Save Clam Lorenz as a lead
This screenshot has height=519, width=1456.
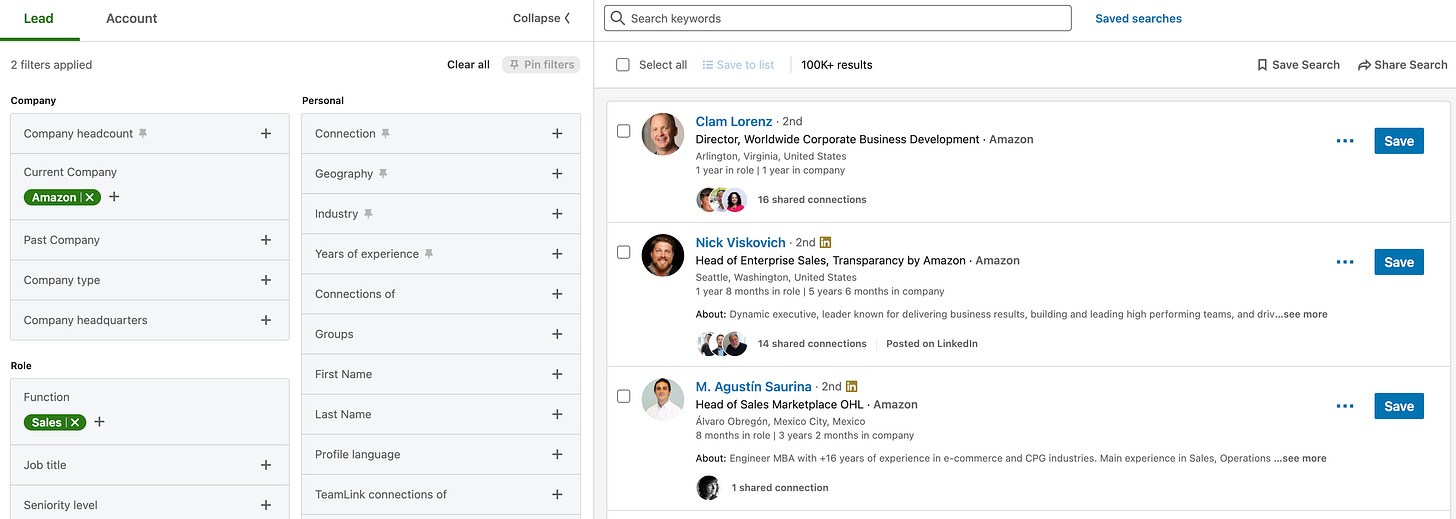click(x=1399, y=141)
